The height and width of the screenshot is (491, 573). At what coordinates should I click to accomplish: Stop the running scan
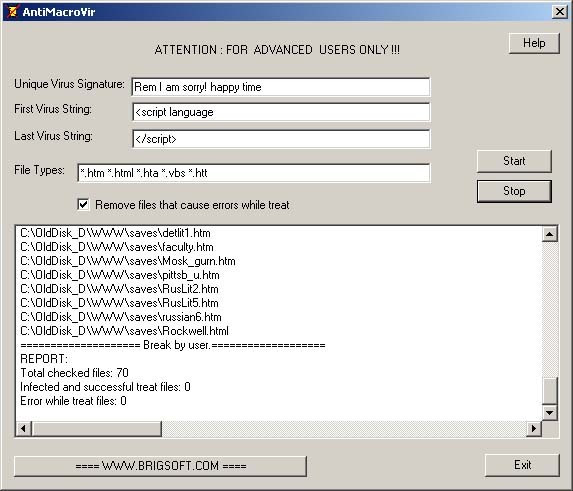click(514, 191)
